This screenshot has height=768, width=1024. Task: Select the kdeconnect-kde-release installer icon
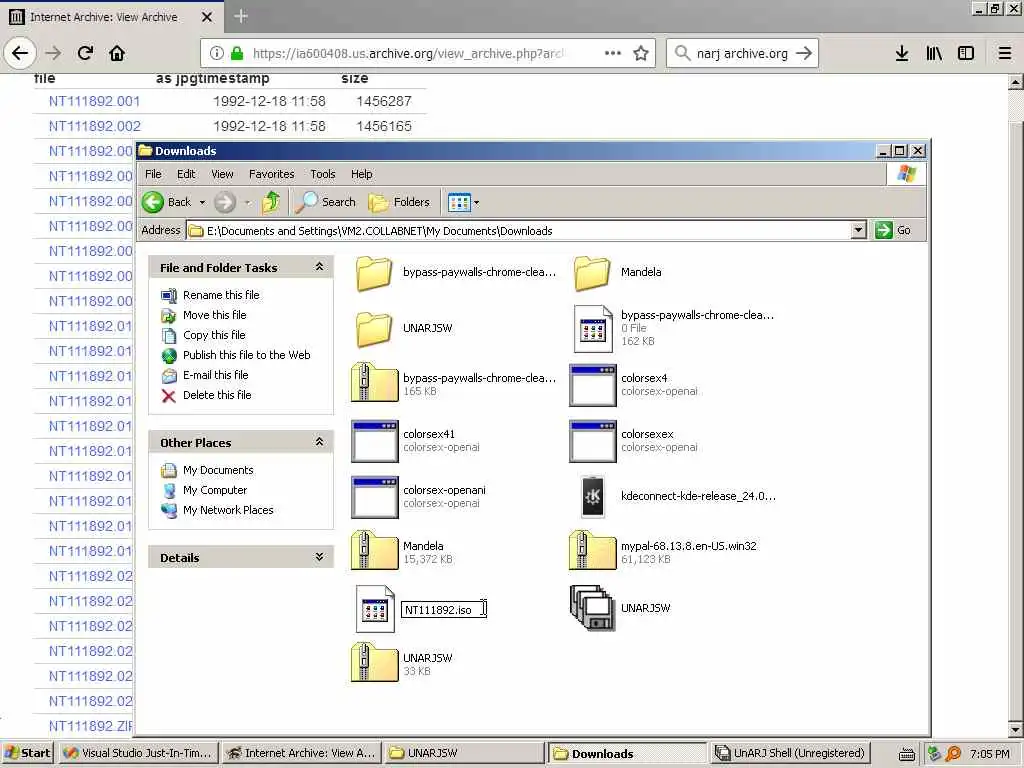tap(593, 496)
